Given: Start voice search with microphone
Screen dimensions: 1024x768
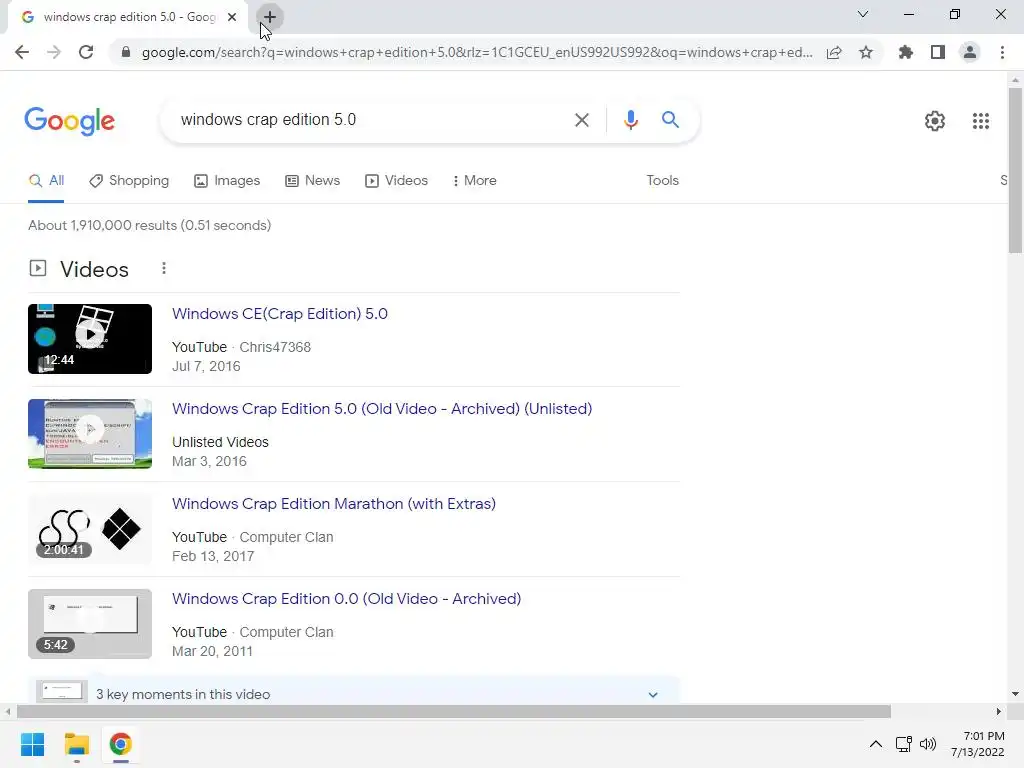Looking at the screenshot, I should click(x=630, y=120).
